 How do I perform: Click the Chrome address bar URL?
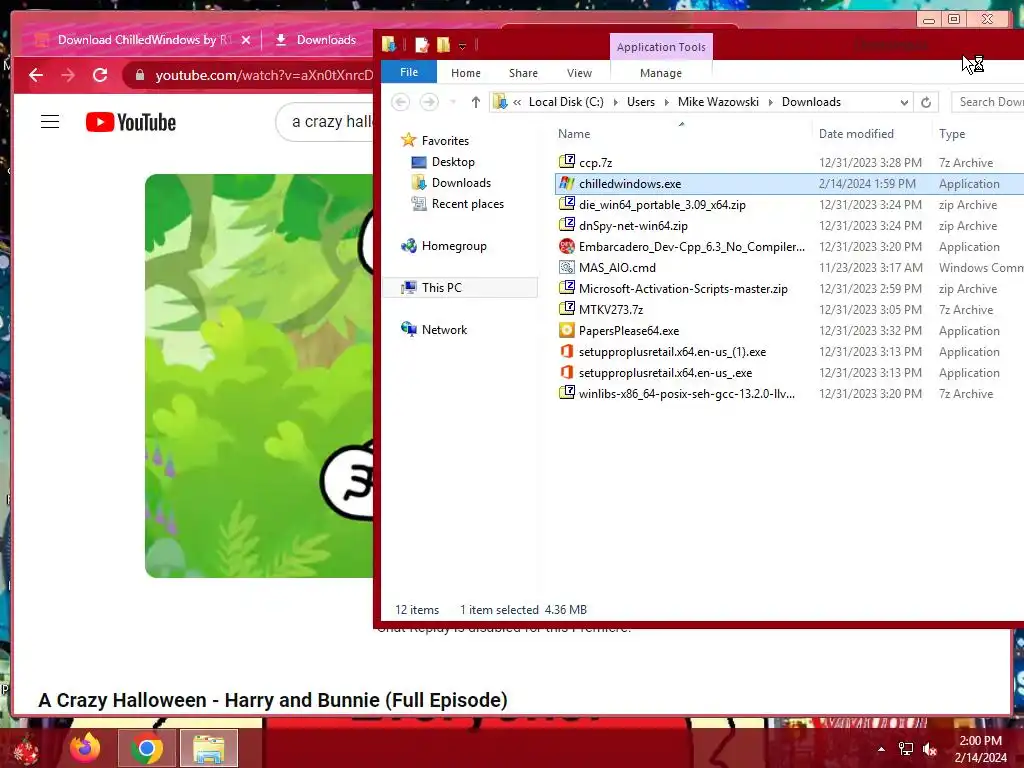pos(264,75)
